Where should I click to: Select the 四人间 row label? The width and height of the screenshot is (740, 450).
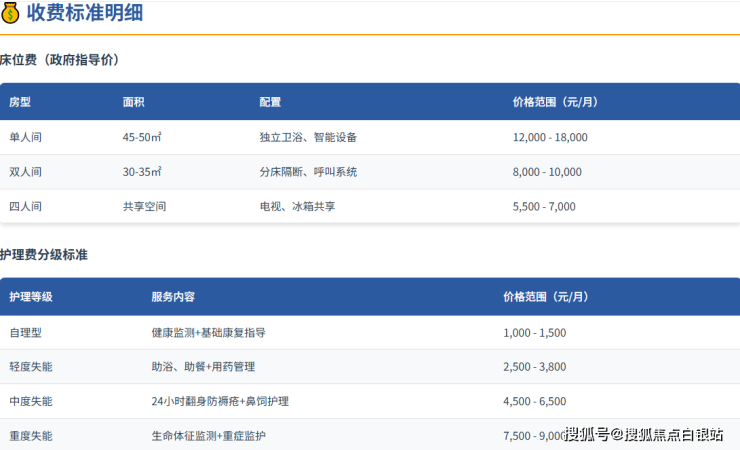26,207
